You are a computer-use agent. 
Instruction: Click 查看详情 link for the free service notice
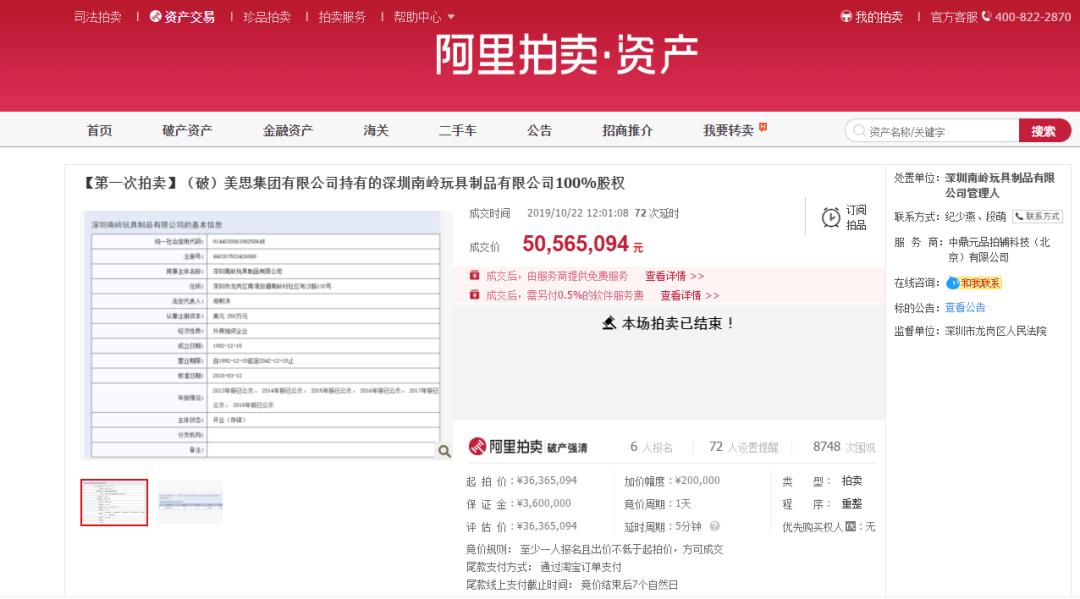click(x=674, y=276)
